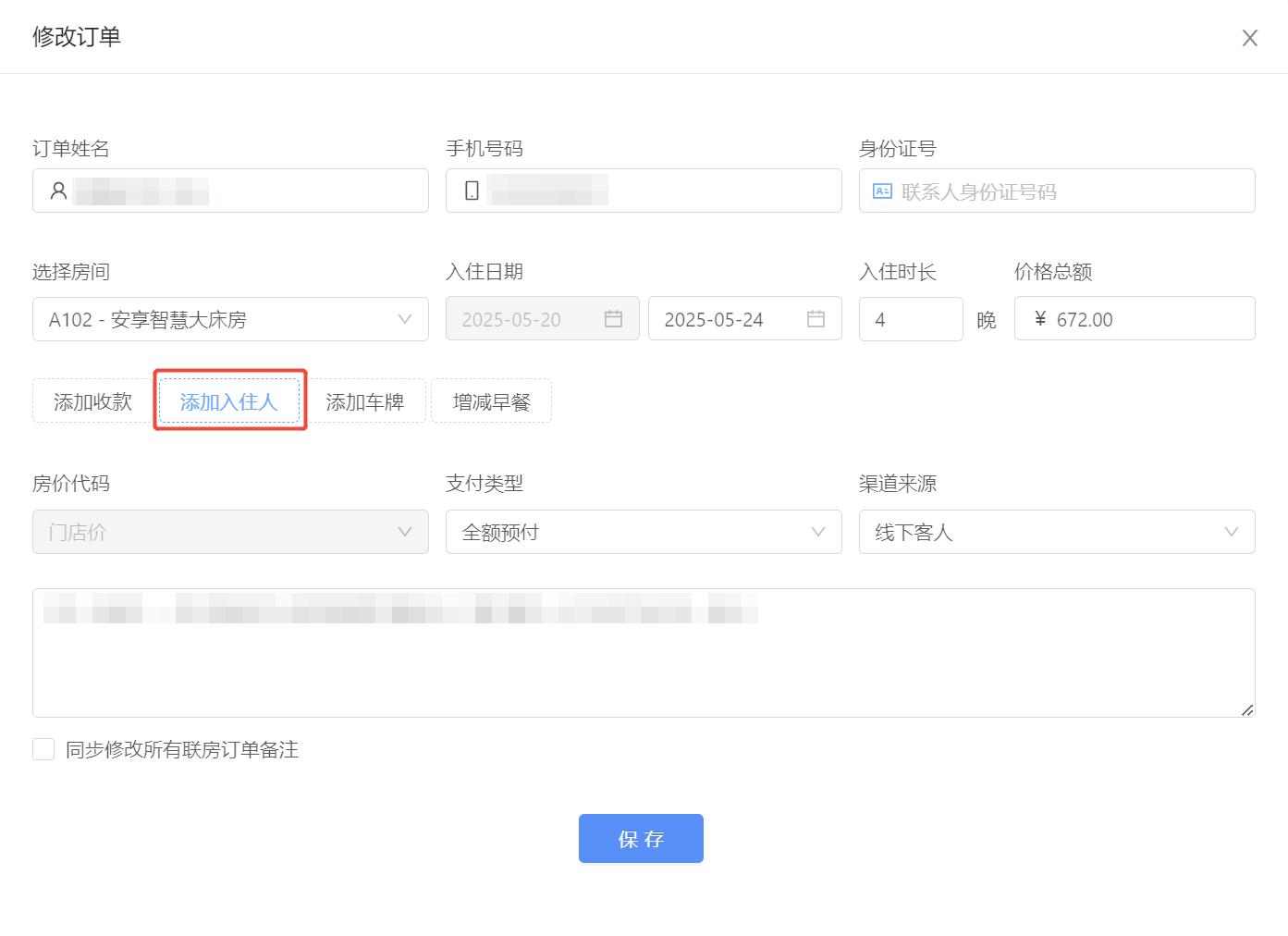Image resolution: width=1288 pixels, height=936 pixels.
Task: Click the 价格总额 label
Action: 1053,272
